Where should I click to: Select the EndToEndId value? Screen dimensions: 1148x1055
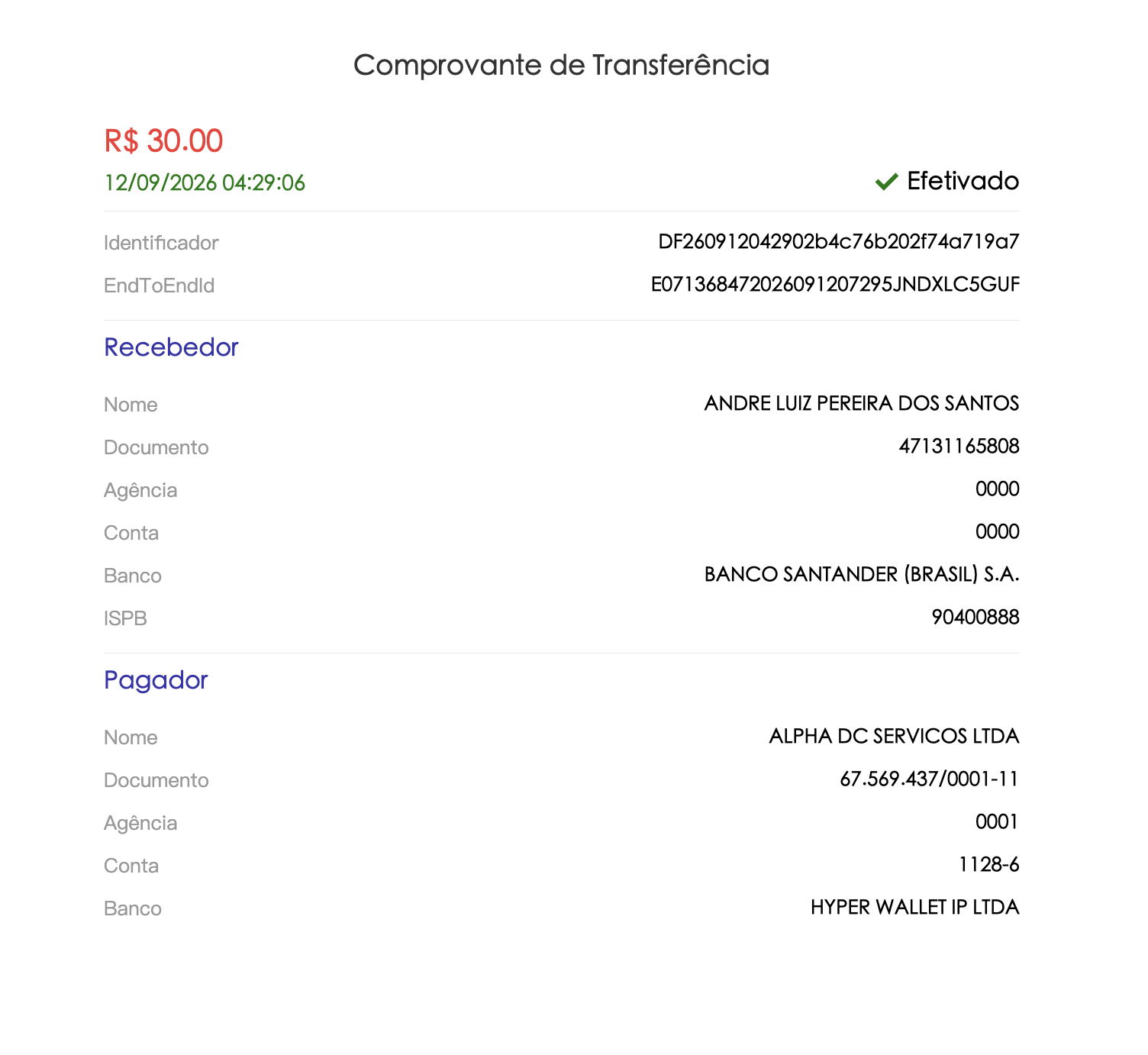(x=835, y=285)
